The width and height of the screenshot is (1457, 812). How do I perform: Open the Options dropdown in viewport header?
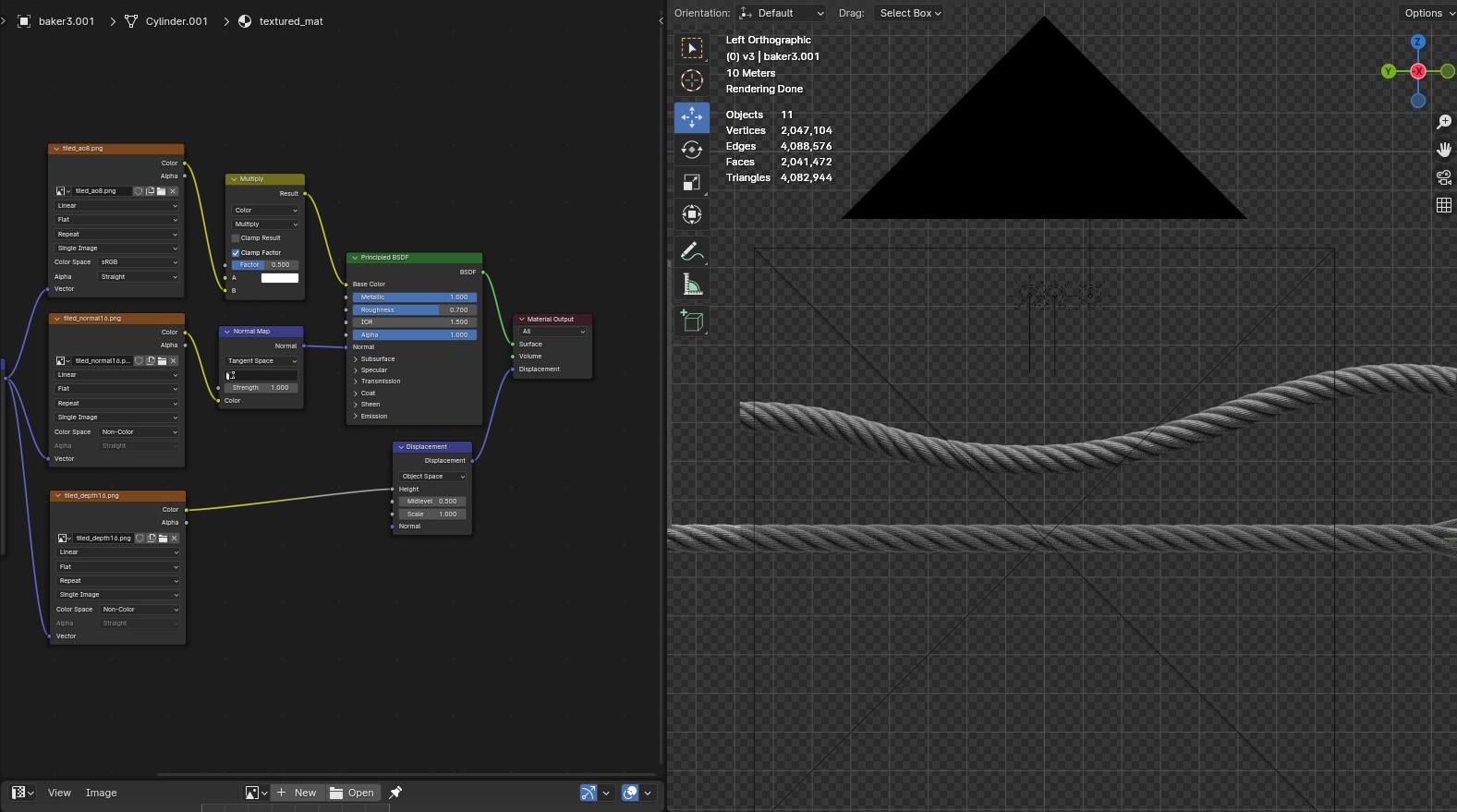pos(1428,13)
